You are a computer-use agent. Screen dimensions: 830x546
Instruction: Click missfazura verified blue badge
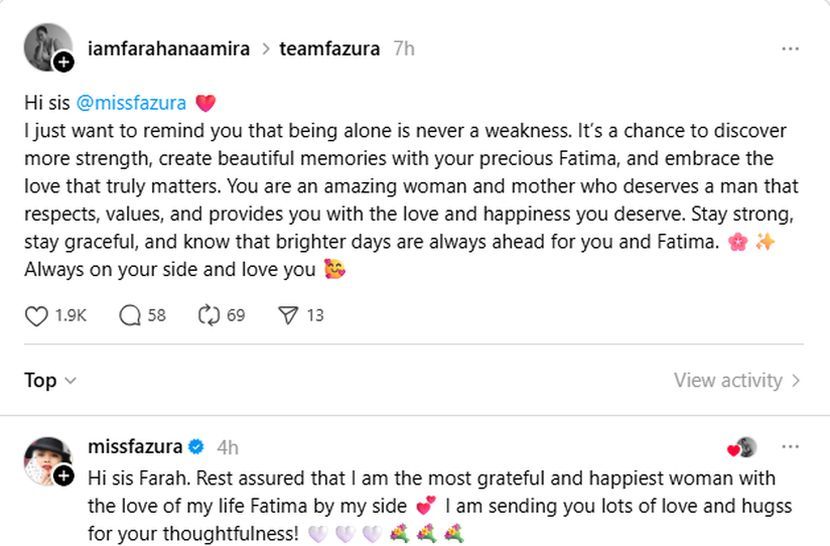point(197,446)
